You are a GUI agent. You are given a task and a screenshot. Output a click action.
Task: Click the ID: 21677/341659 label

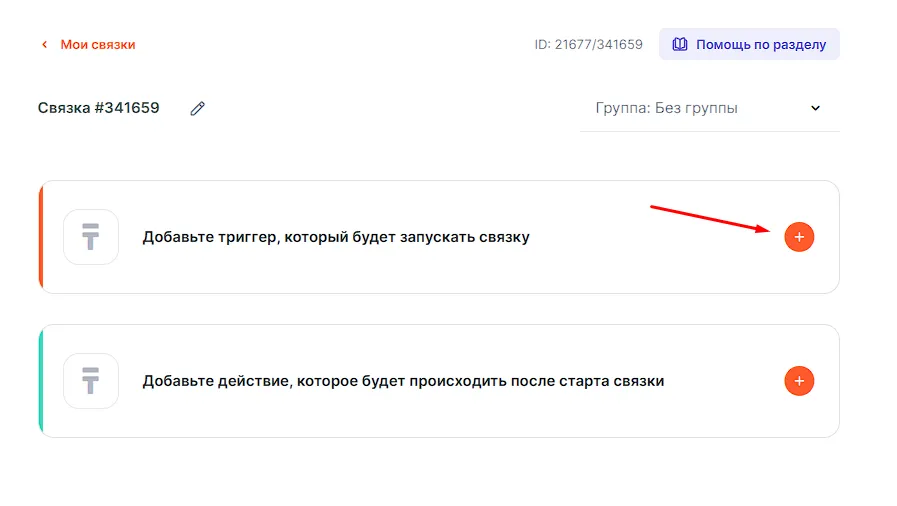coord(588,45)
